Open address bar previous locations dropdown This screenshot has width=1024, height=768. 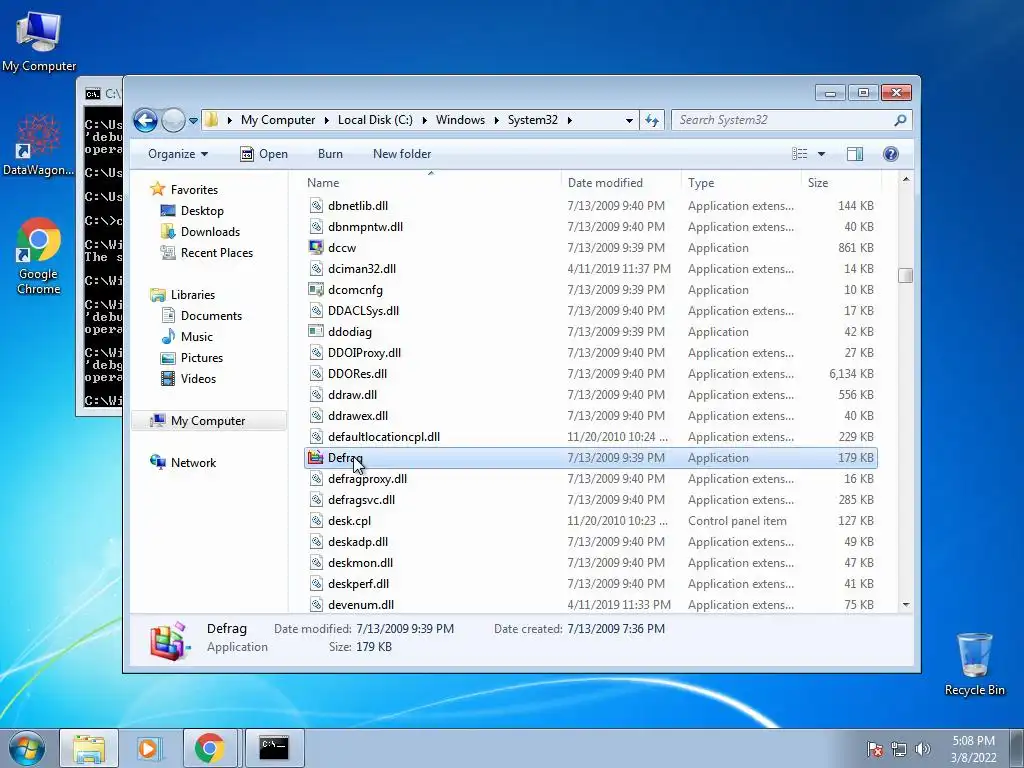point(629,121)
